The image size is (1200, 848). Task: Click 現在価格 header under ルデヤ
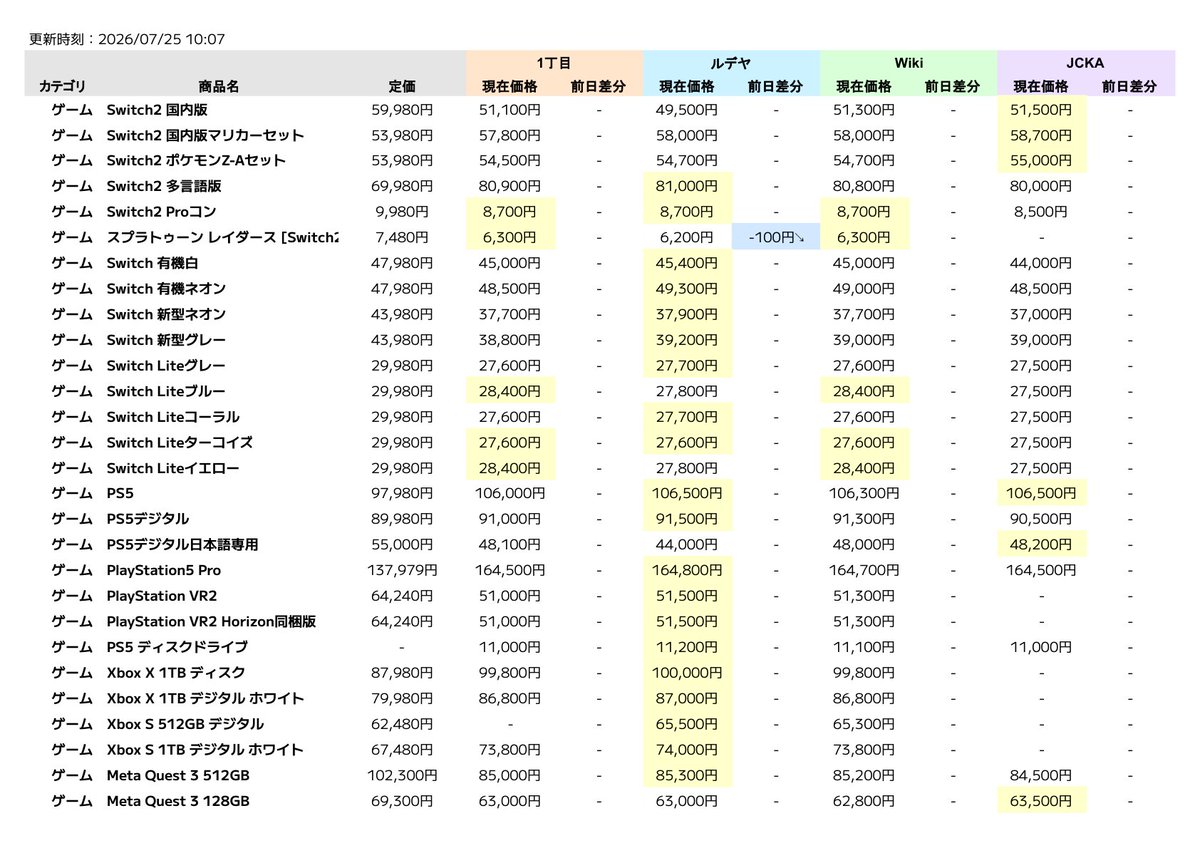687,87
